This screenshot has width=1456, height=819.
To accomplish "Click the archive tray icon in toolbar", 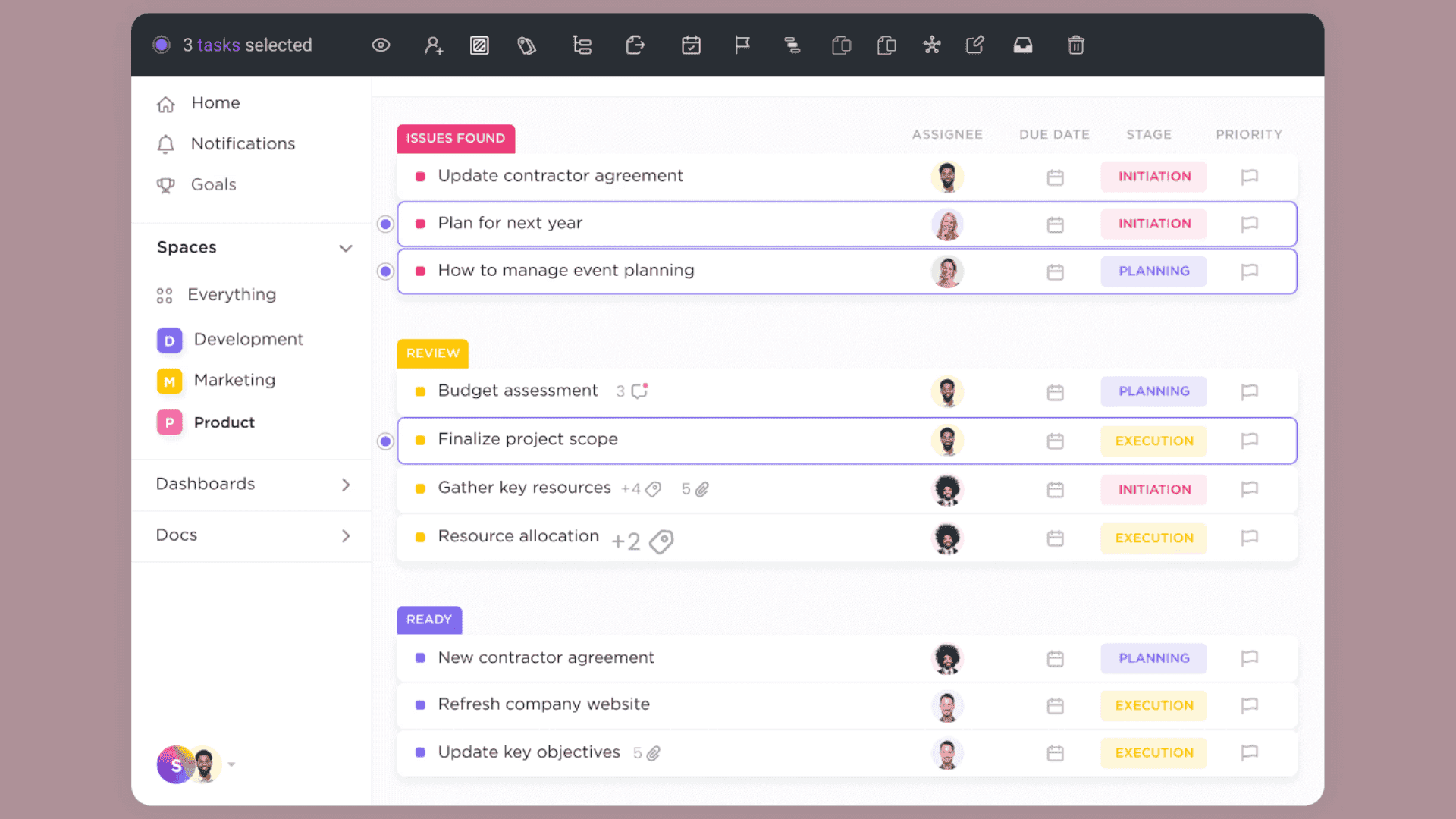I will click(x=1023, y=45).
